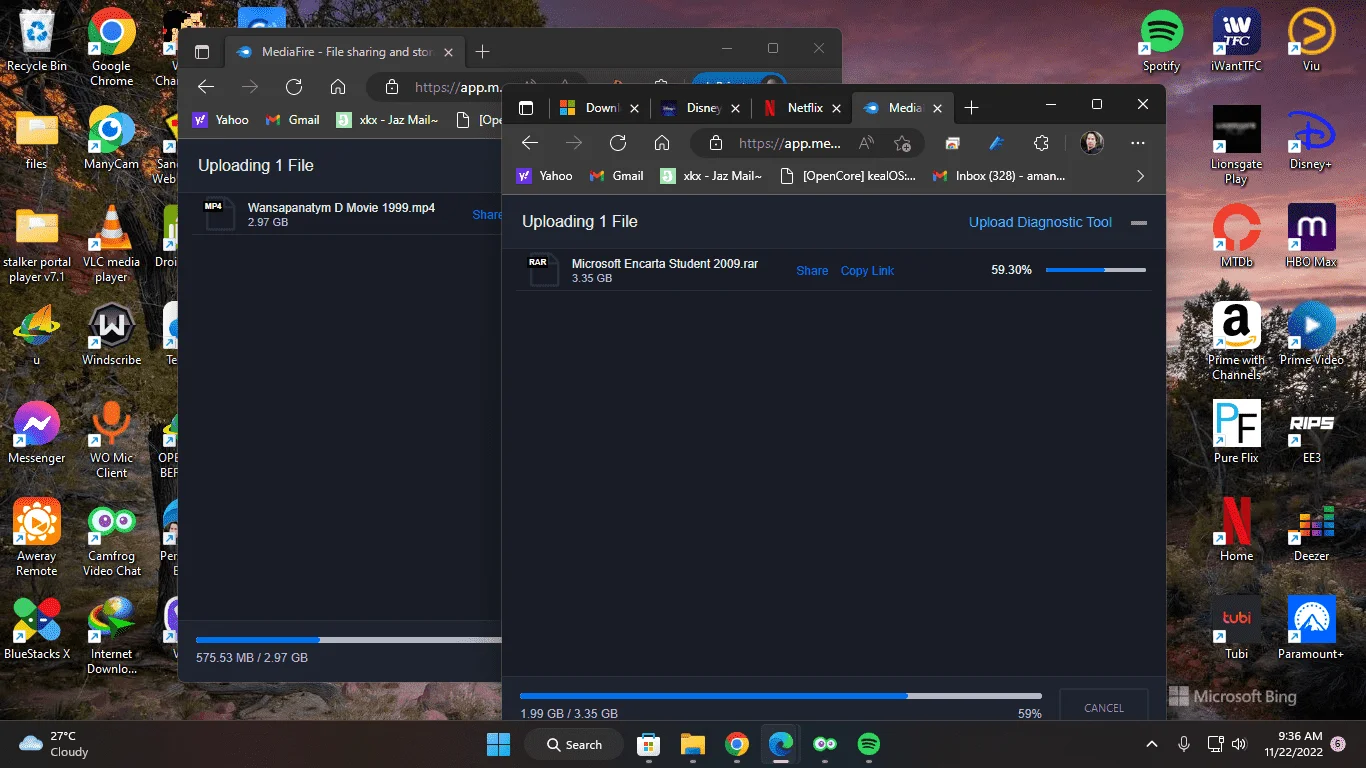View site info lock icon in front window
1366x768 pixels.
pyautogui.click(x=715, y=143)
